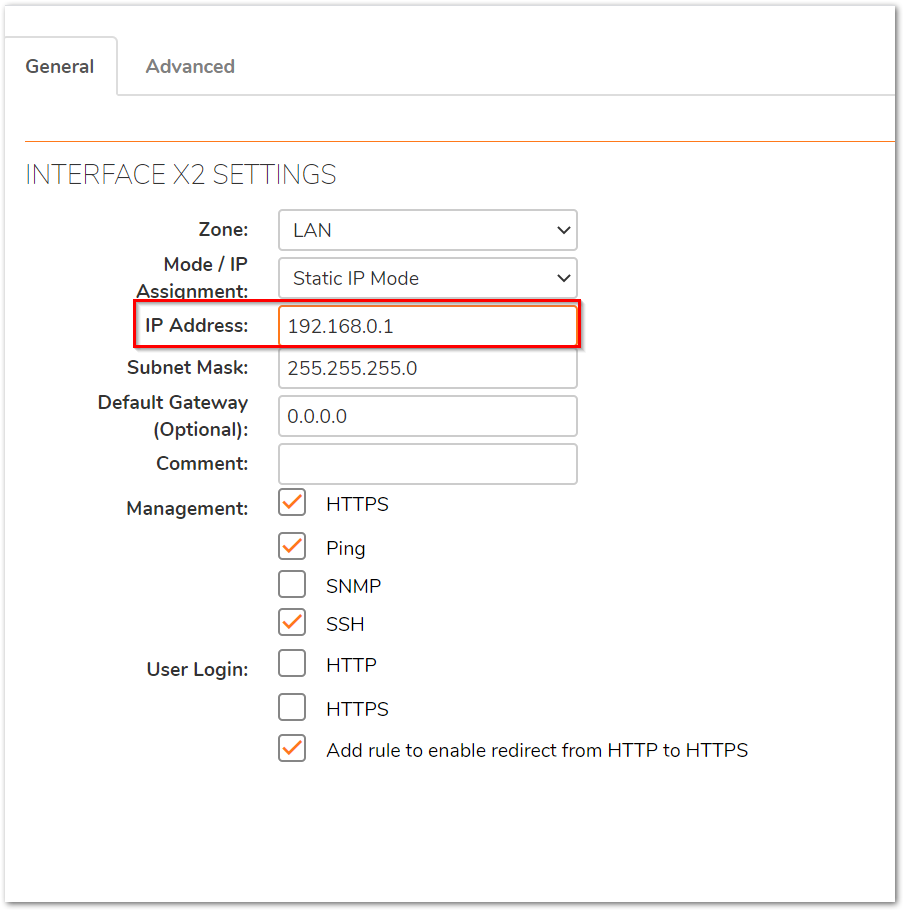Expand the Static IP Mode dropdown

428,278
